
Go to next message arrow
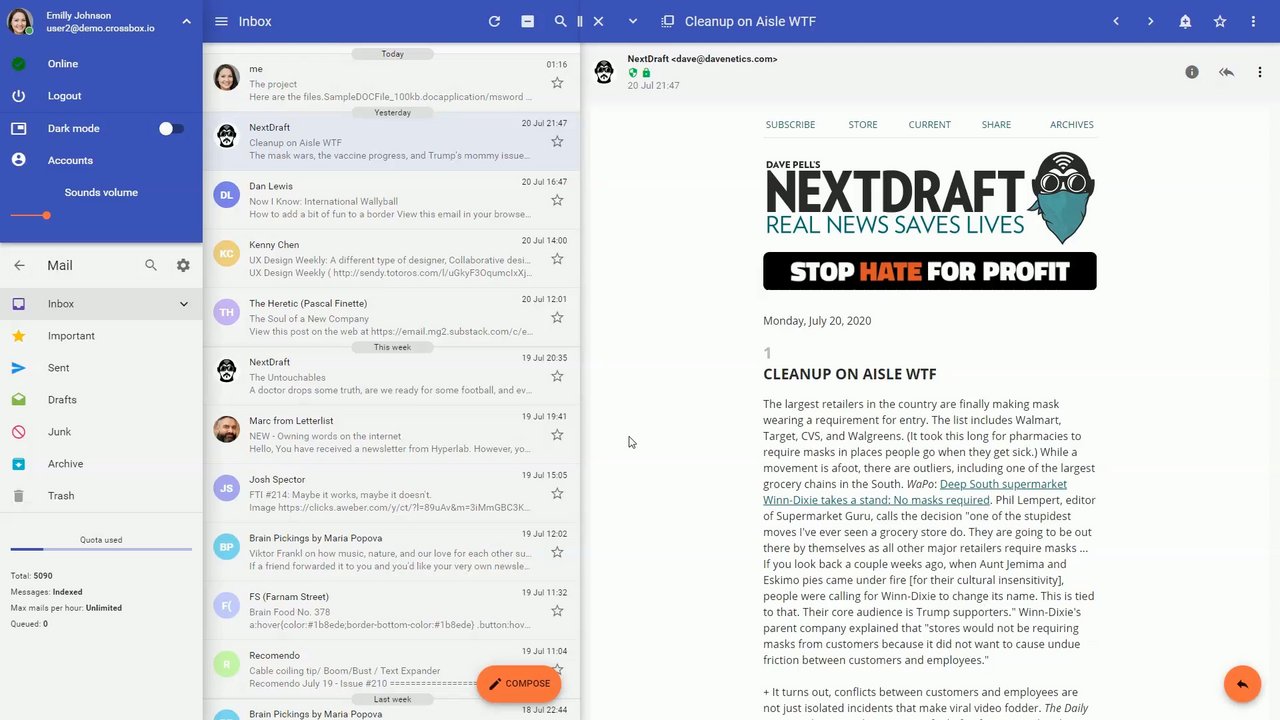click(x=1150, y=21)
